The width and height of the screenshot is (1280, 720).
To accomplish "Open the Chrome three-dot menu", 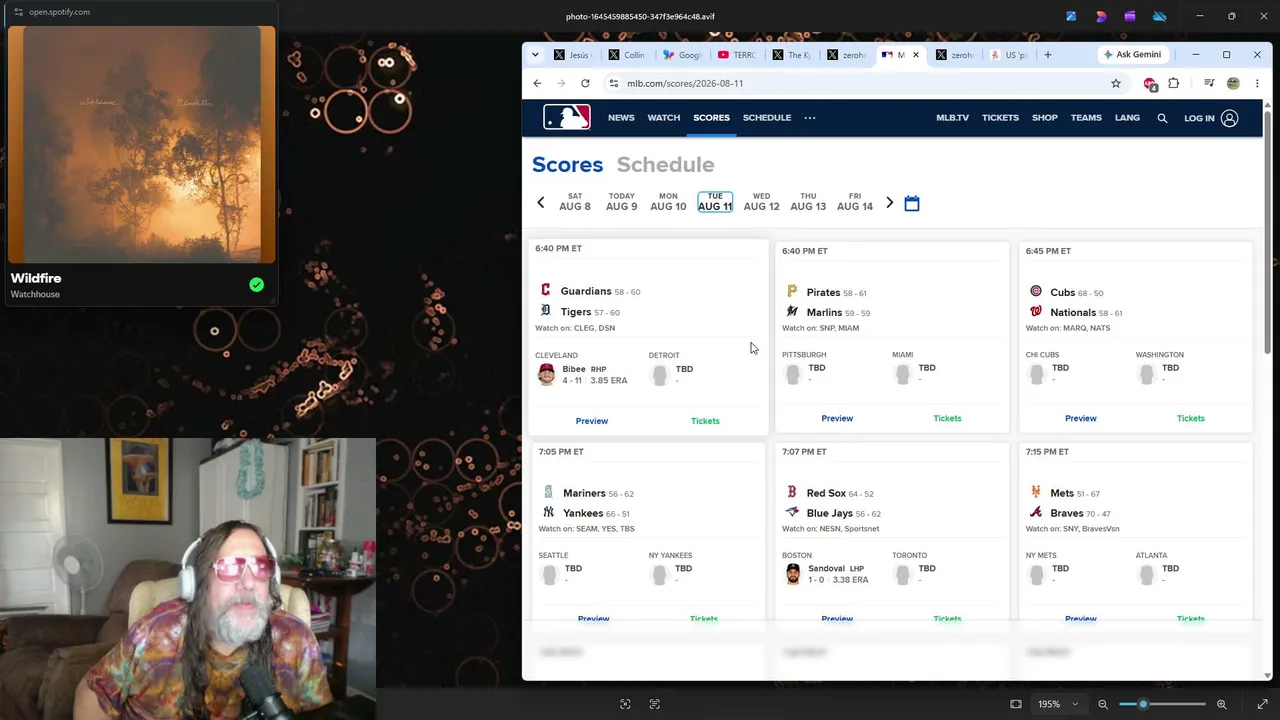I will tap(1257, 83).
